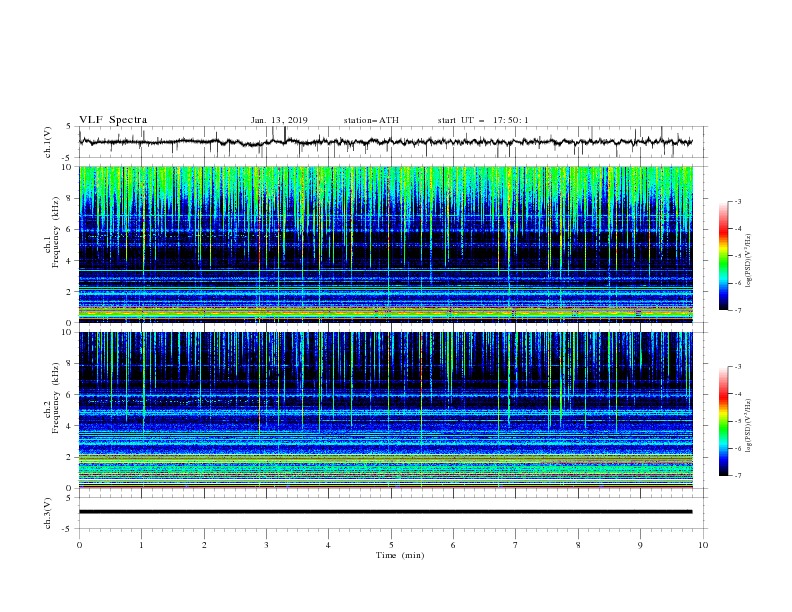
Task: Click the ch.3 flat black voltage trace
Action: point(386,512)
